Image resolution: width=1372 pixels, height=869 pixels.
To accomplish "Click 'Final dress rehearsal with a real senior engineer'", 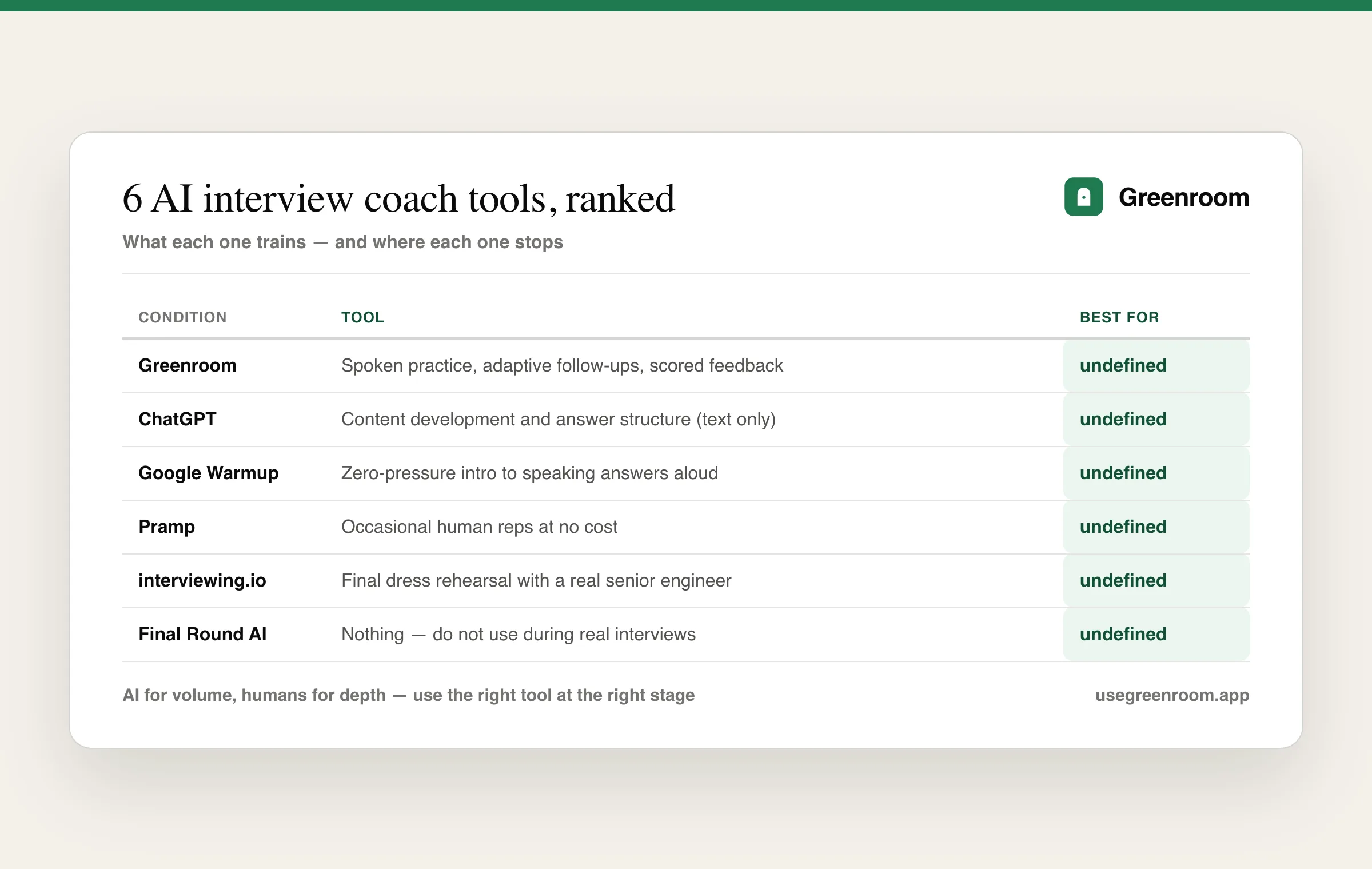I will pos(536,580).
